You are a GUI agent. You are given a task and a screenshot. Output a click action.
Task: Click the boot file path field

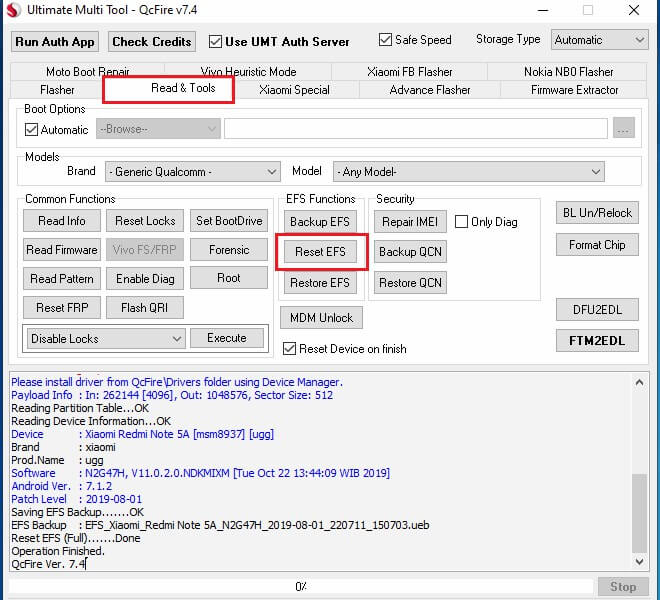[416, 128]
